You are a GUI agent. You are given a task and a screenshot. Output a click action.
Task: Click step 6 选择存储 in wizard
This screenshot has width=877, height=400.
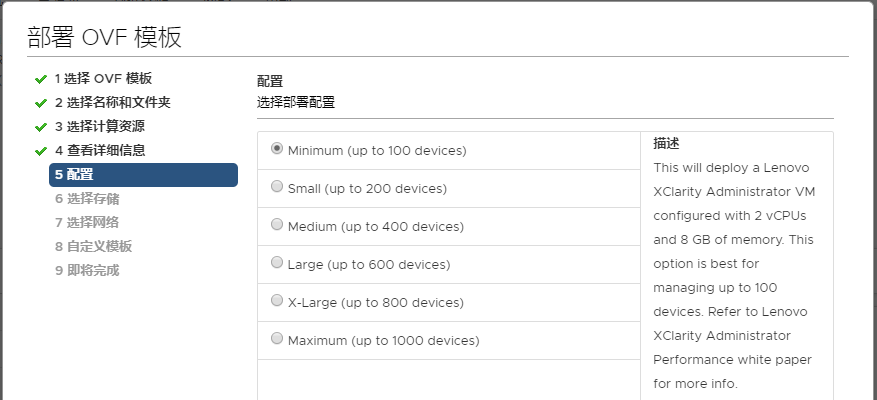[87, 199]
